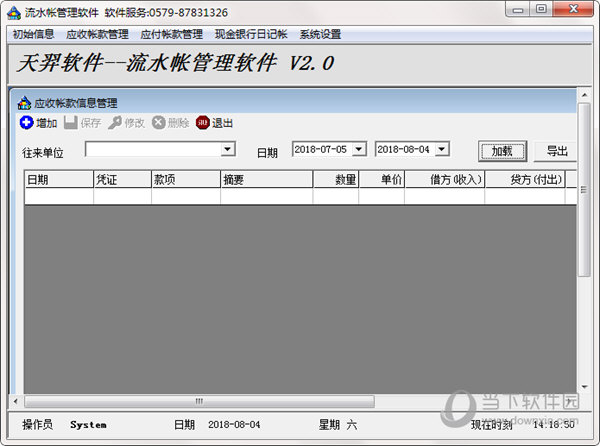This screenshot has height=446, width=600.
Task: Open the end date 2018-08-04 picker arrow
Action: 442,149
